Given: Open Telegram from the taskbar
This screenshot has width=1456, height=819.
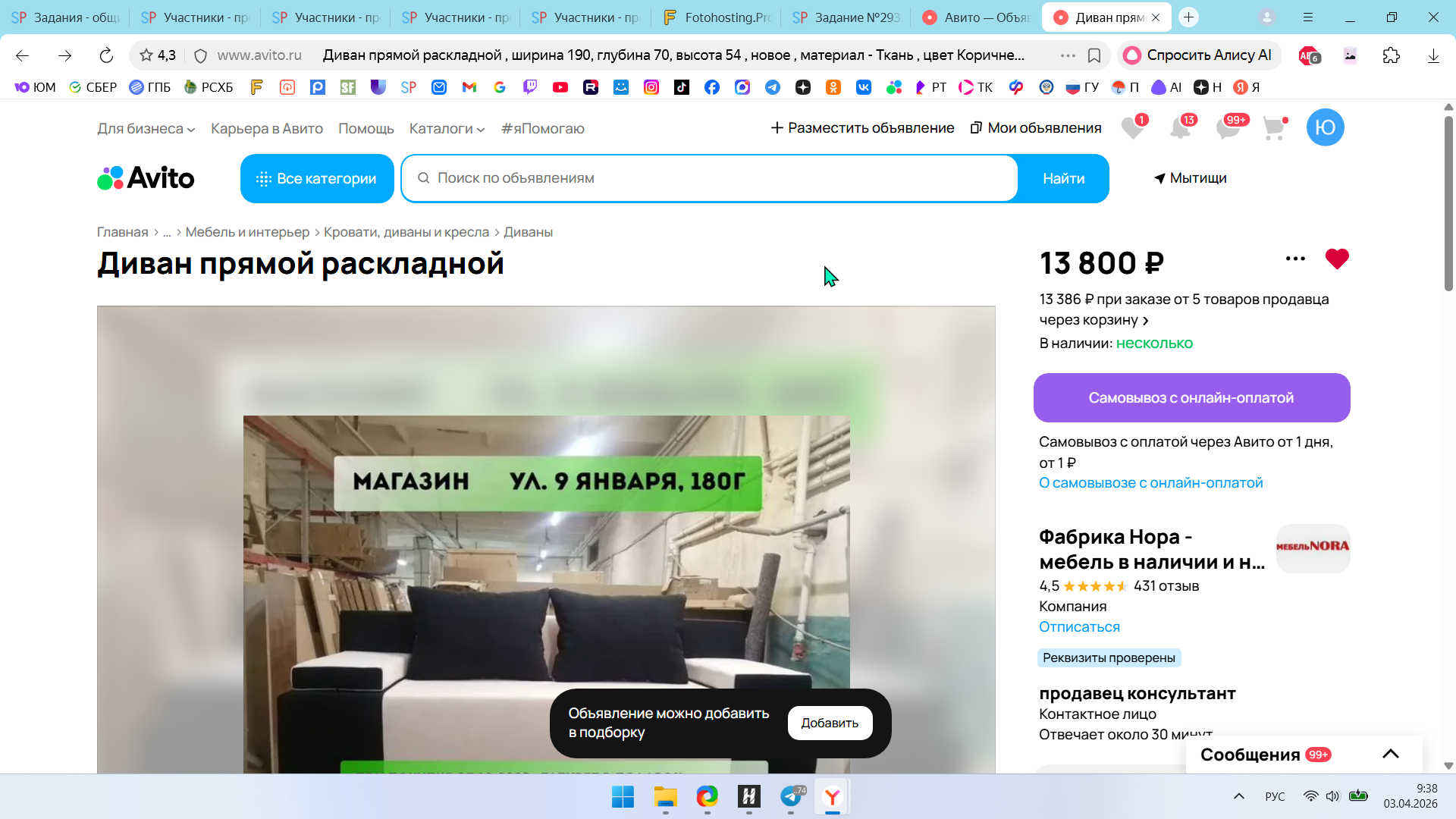Looking at the screenshot, I should (791, 796).
